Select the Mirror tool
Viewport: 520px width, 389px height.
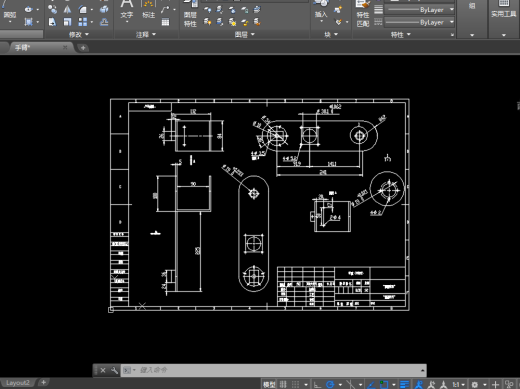[67, 9]
